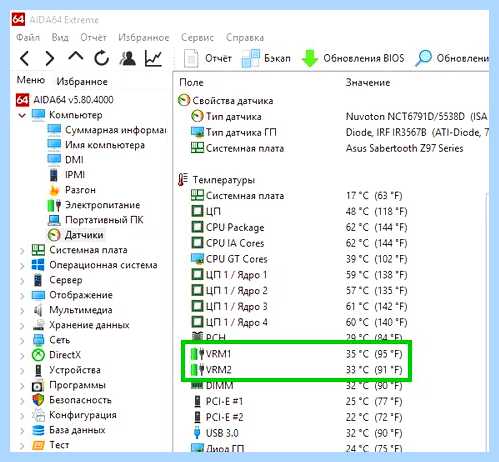Expand the Хранение данных tree node
This screenshot has width=499, height=462.
tap(22, 326)
